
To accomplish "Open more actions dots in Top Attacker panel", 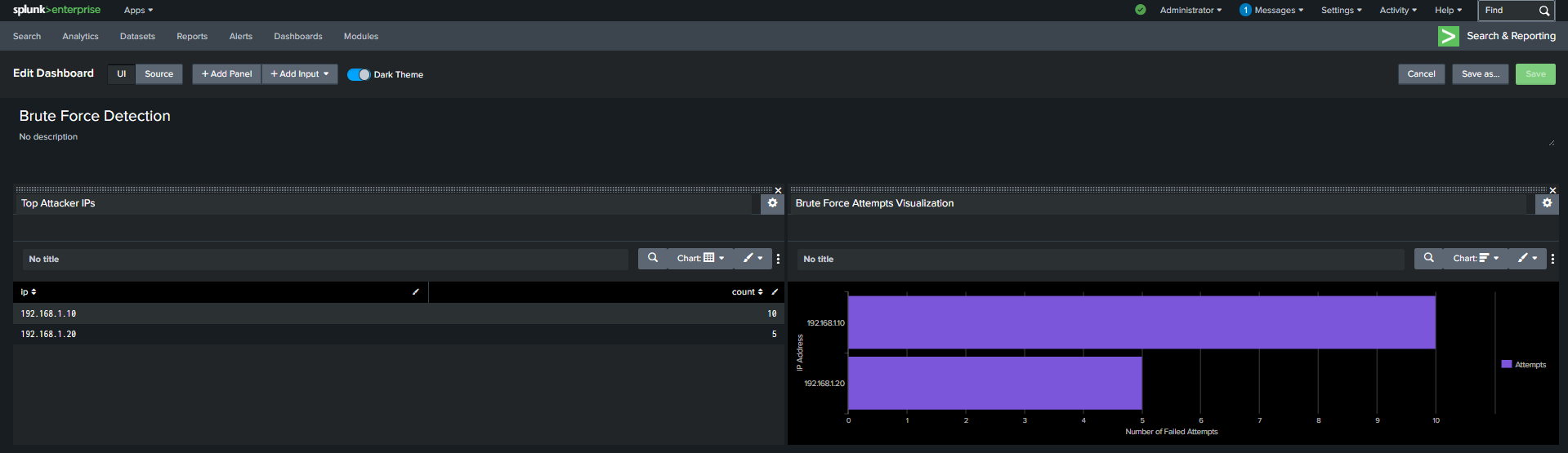I will [x=778, y=259].
